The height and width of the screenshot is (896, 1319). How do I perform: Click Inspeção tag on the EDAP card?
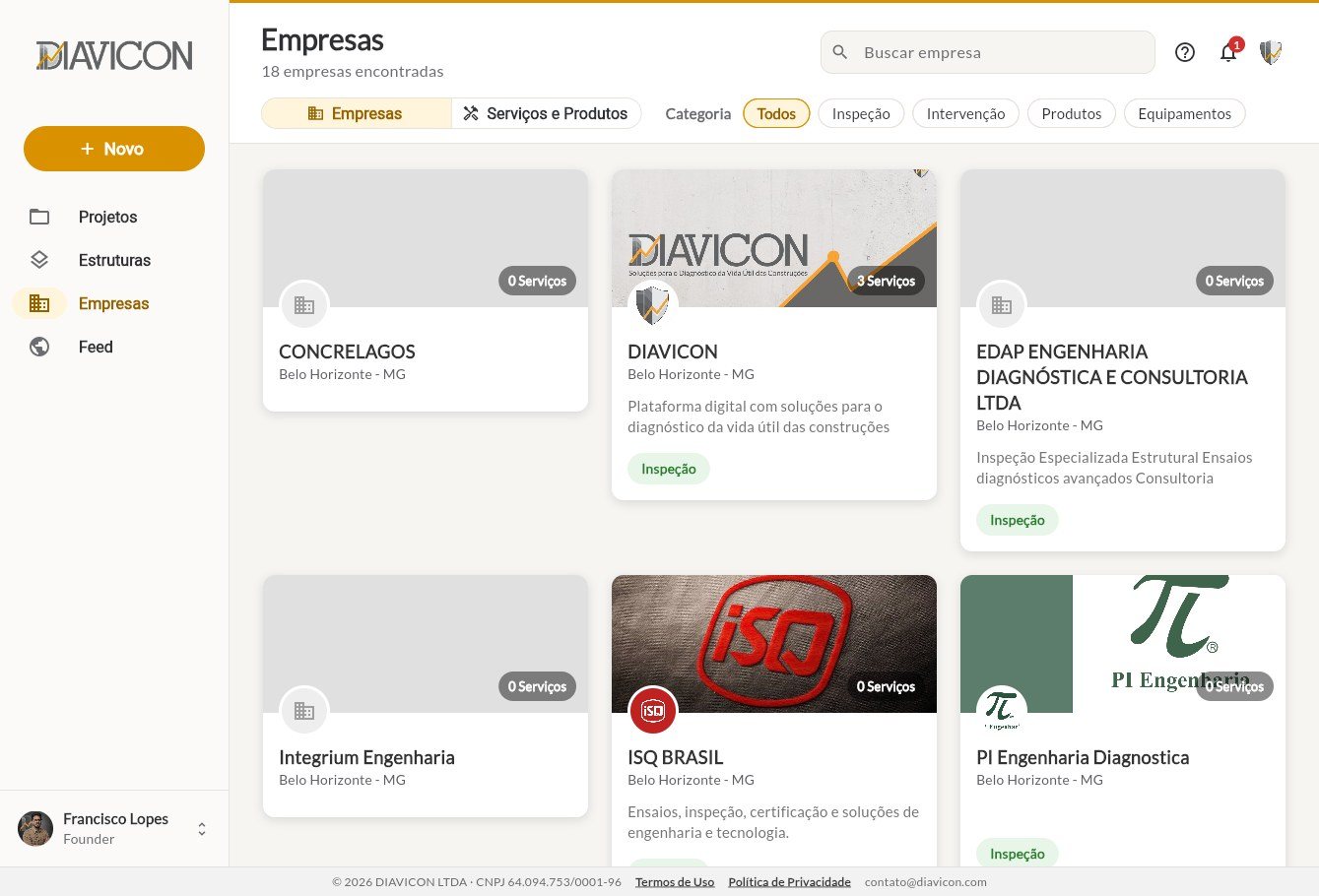click(x=1018, y=520)
